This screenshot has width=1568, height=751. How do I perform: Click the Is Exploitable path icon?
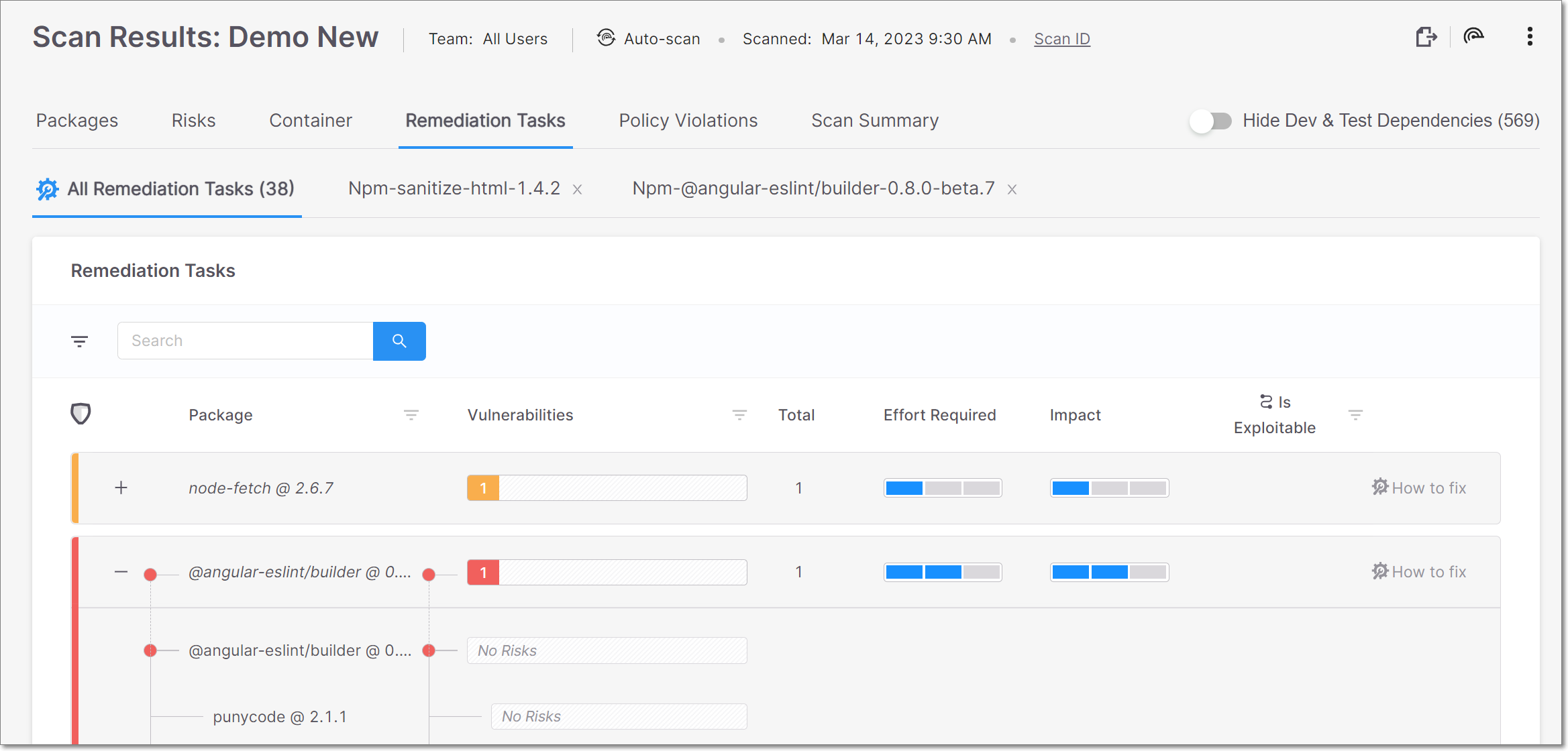point(1266,402)
